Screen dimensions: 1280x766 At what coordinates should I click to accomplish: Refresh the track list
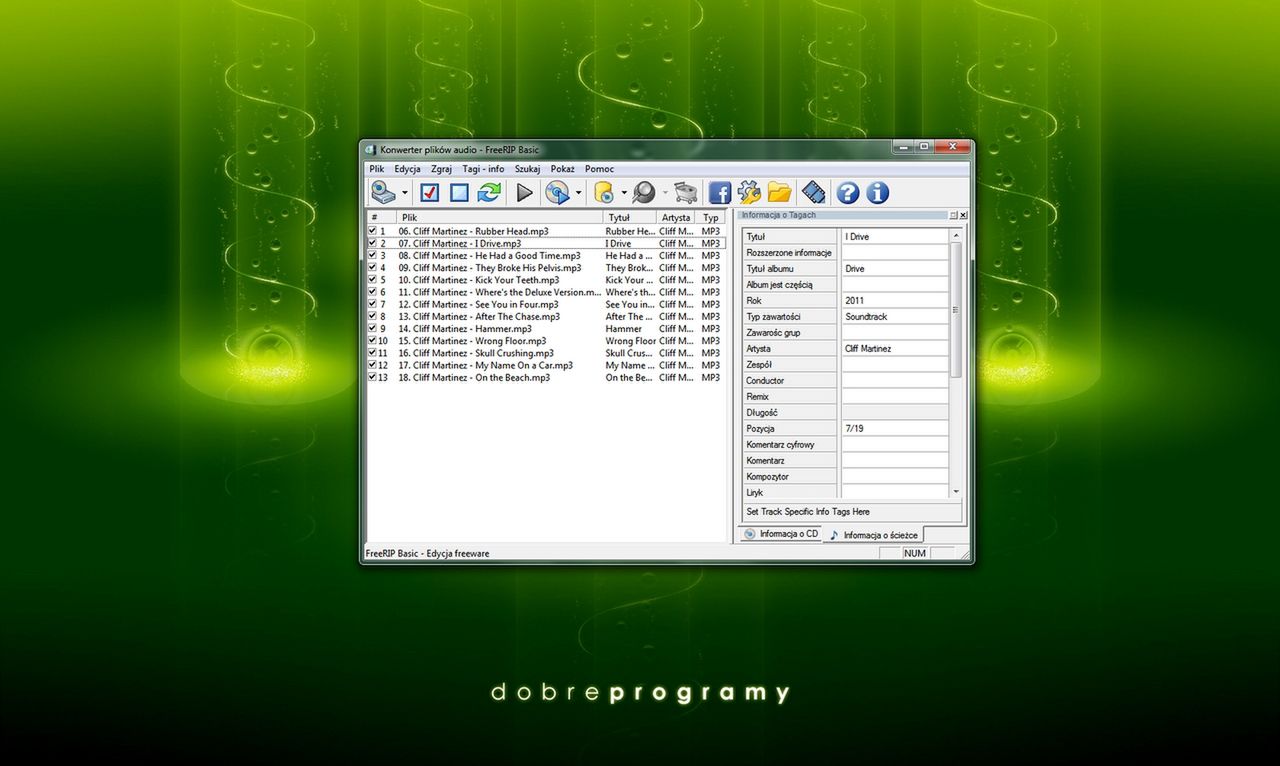(x=488, y=192)
